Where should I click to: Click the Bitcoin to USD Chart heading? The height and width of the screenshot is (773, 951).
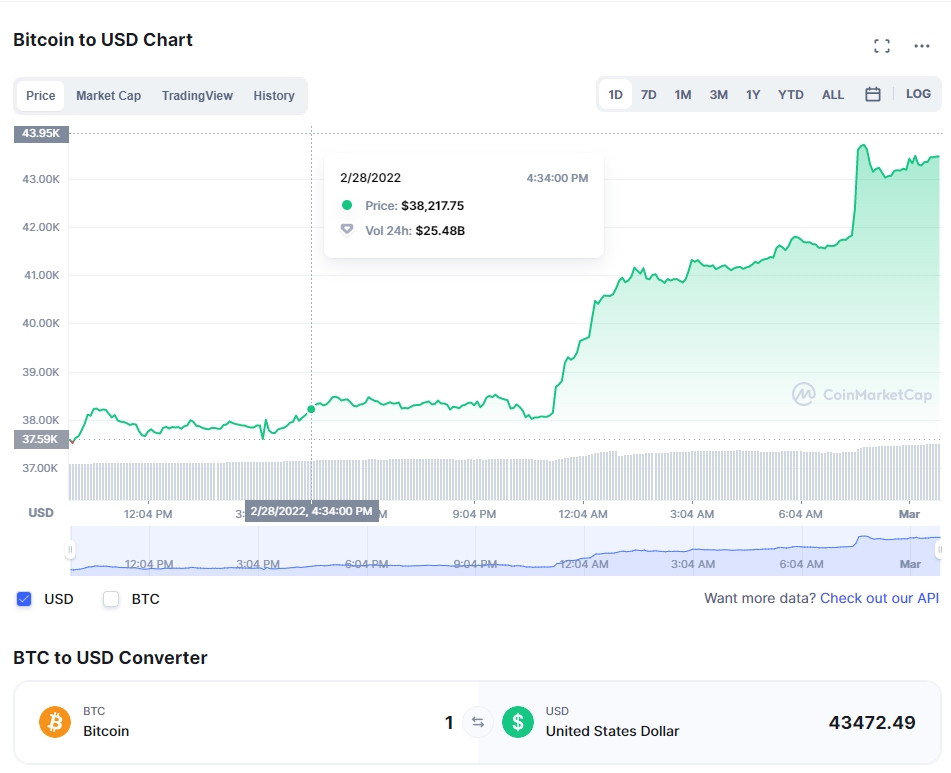click(103, 40)
